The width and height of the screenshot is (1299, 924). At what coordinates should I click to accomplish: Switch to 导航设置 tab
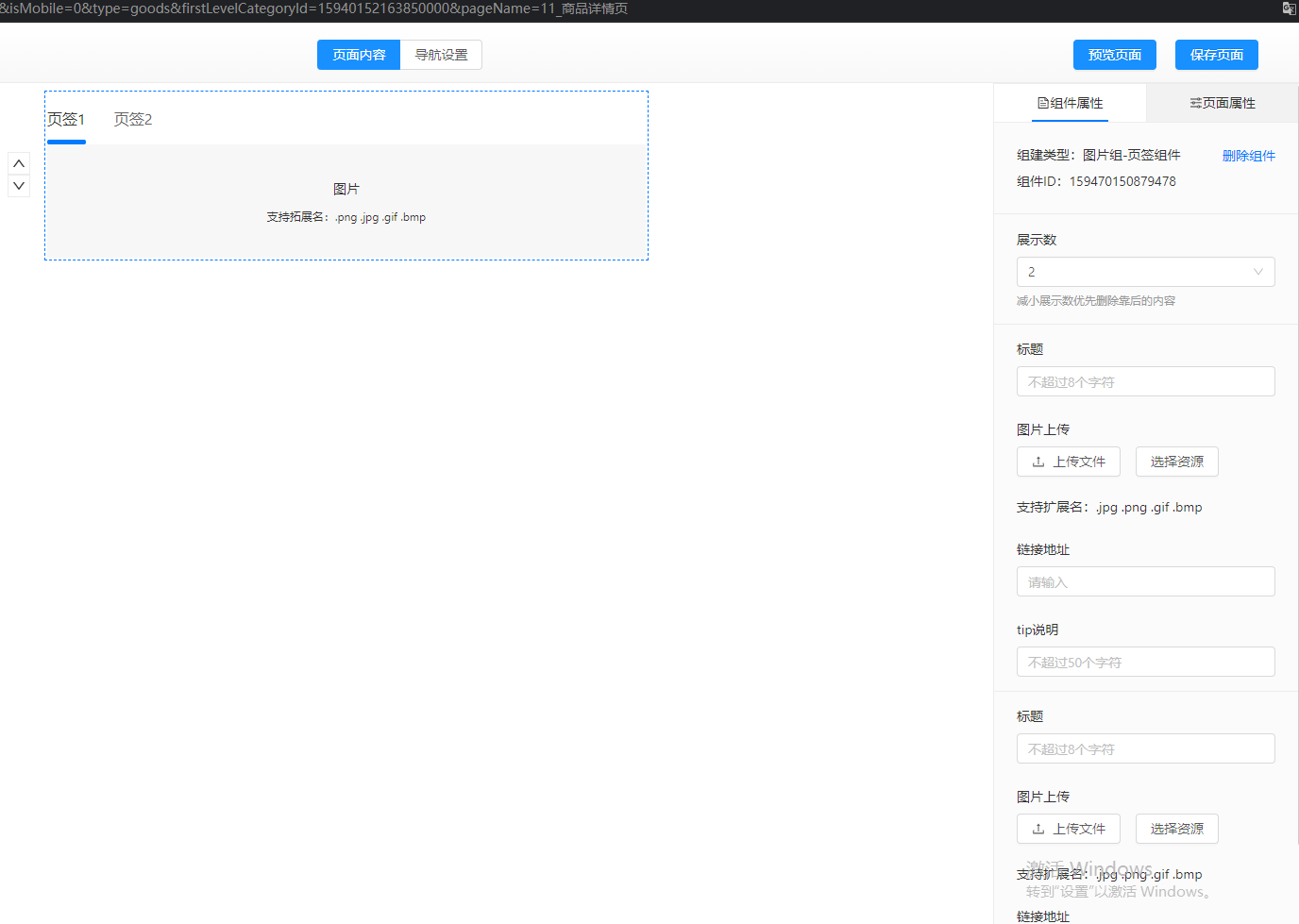(442, 55)
